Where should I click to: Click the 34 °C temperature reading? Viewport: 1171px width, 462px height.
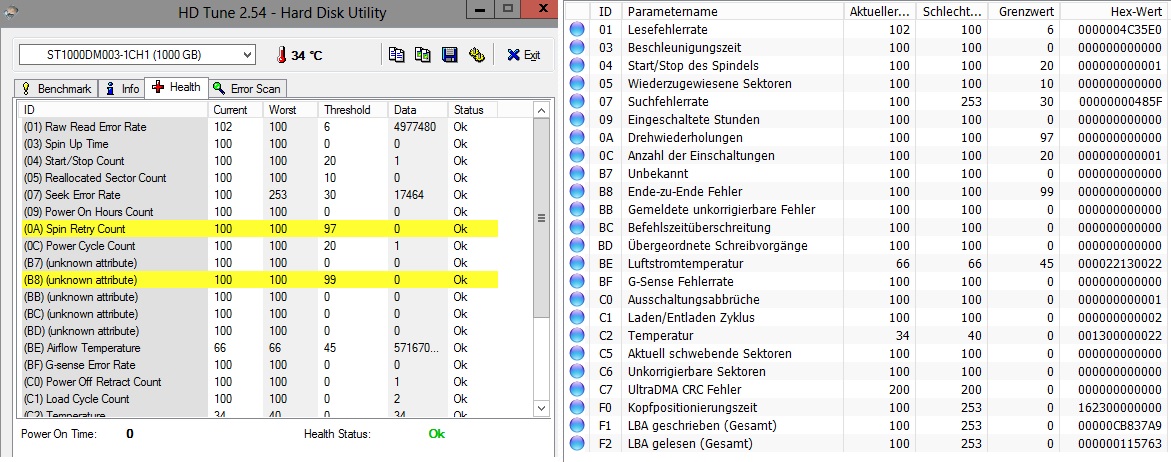click(x=307, y=55)
